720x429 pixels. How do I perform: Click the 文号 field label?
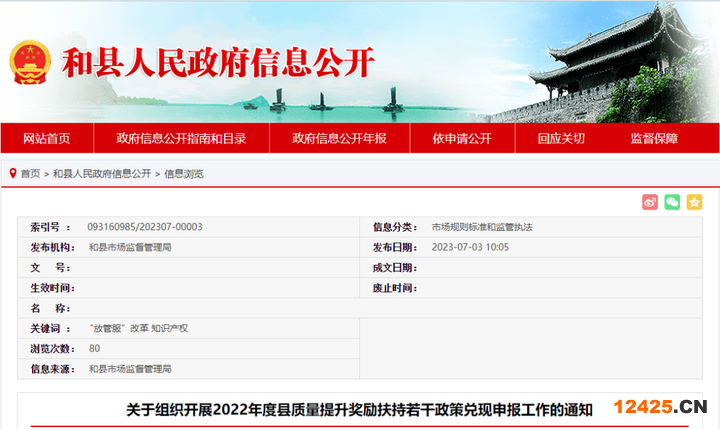51,267
